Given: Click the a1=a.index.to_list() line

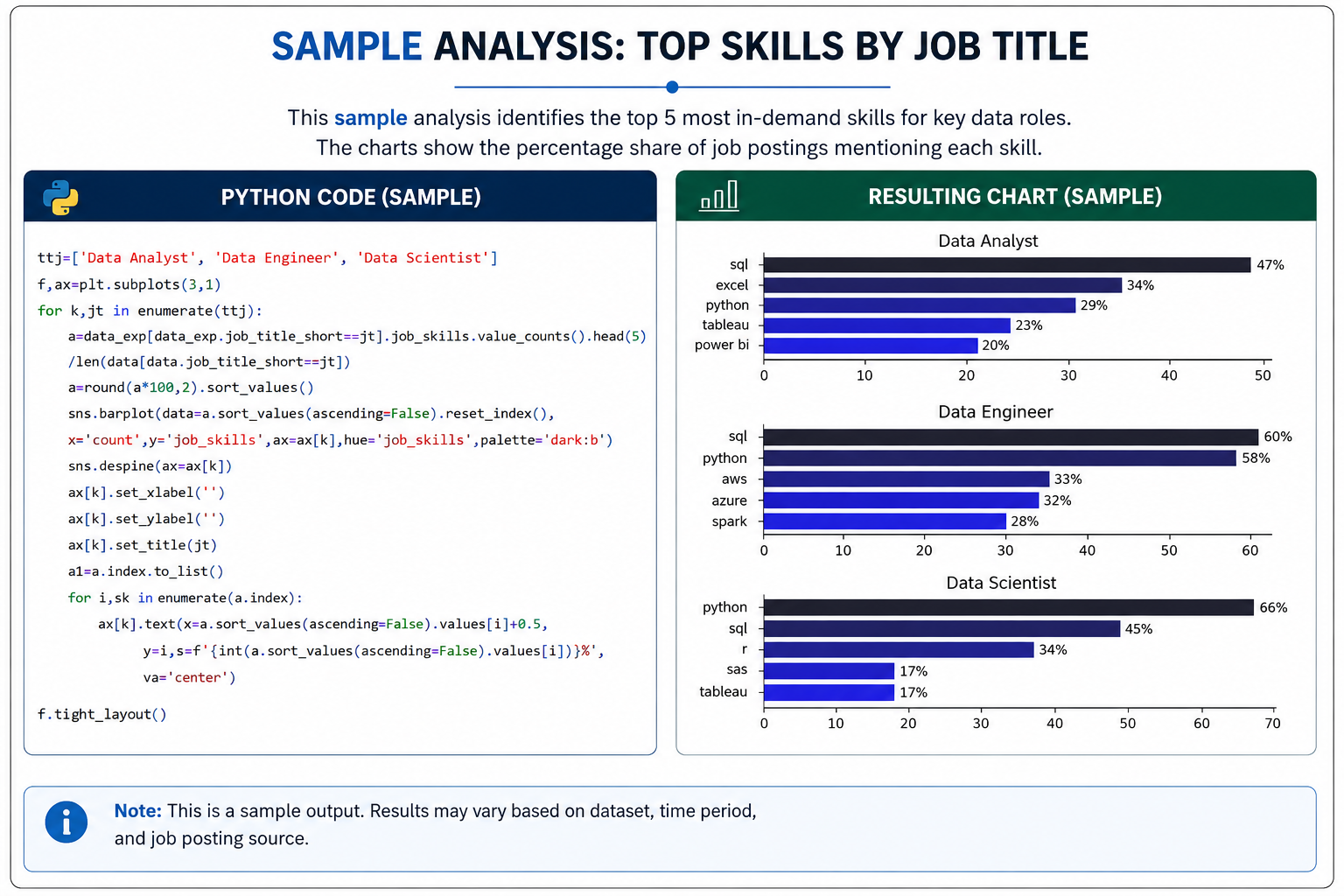Looking at the screenshot, I should (x=146, y=570).
